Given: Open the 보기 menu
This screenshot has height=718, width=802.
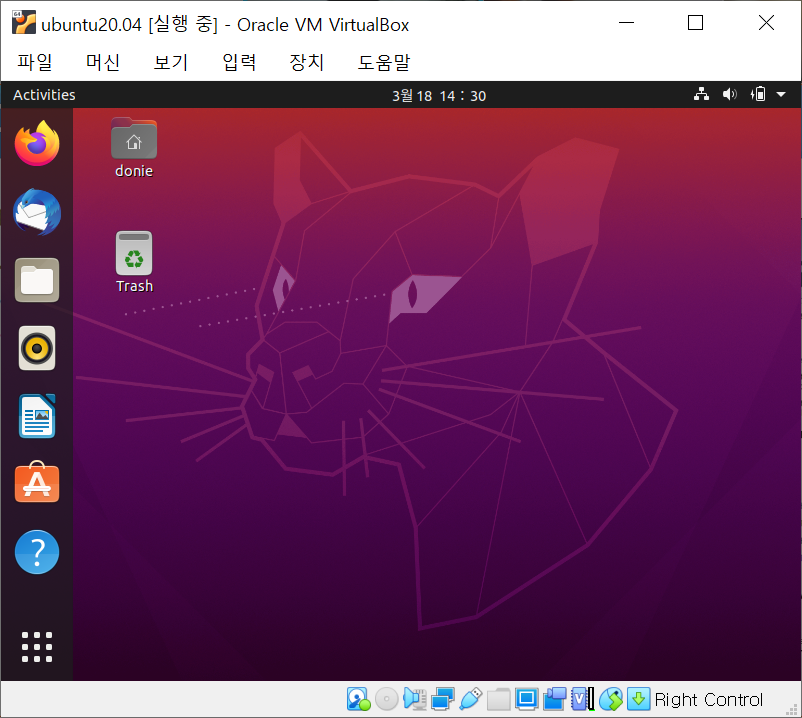Looking at the screenshot, I should [x=171, y=62].
